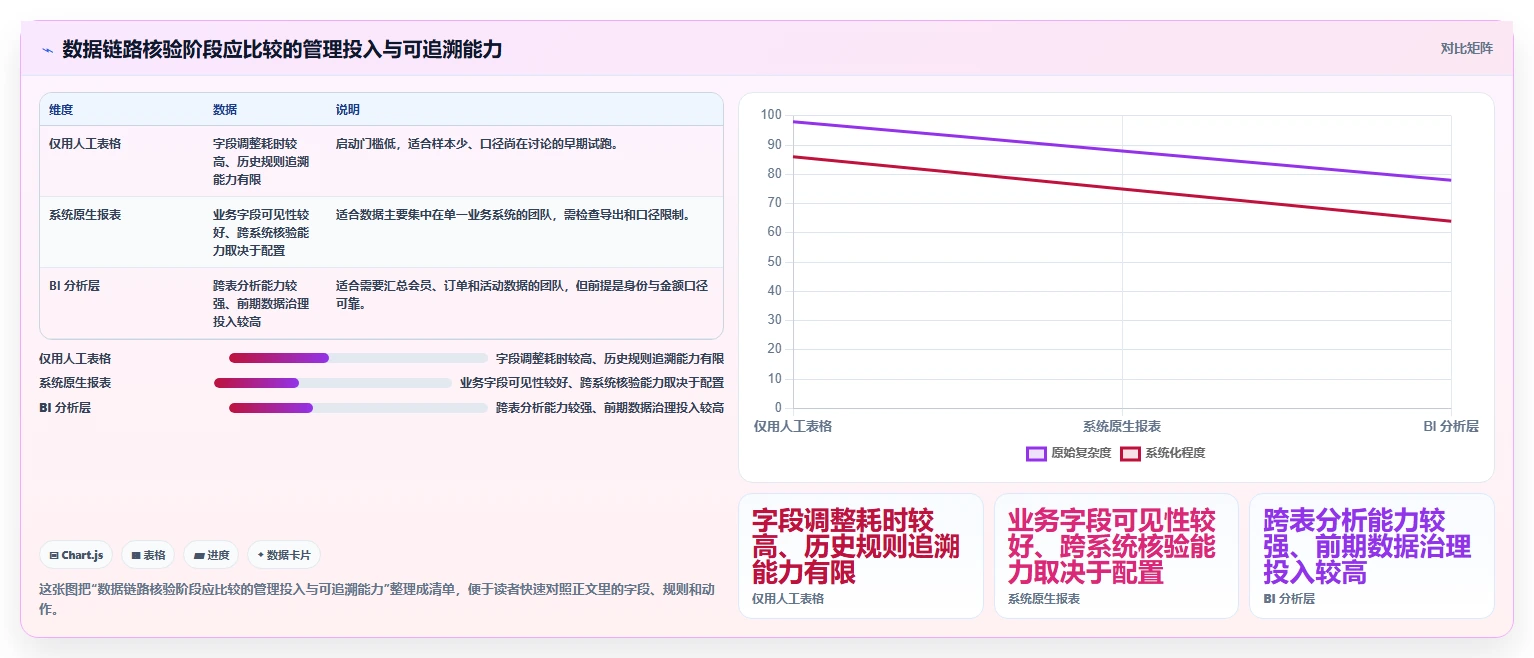Click progress caption 跨表分析能力较强、前期数据治理投入较高
Image resolution: width=1534 pixels, height=658 pixels.
click(610, 408)
